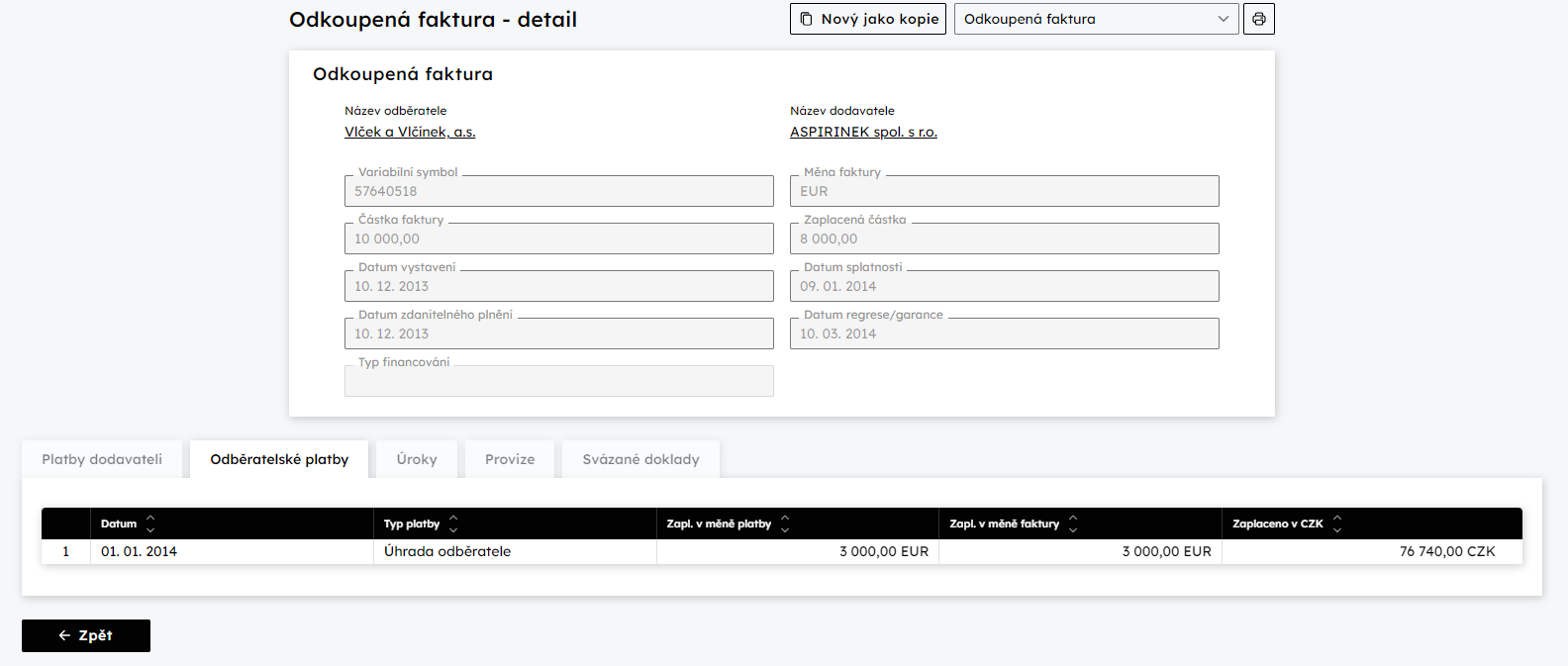Click the Měna faktury field
The image size is (1568, 666).
[1005, 191]
